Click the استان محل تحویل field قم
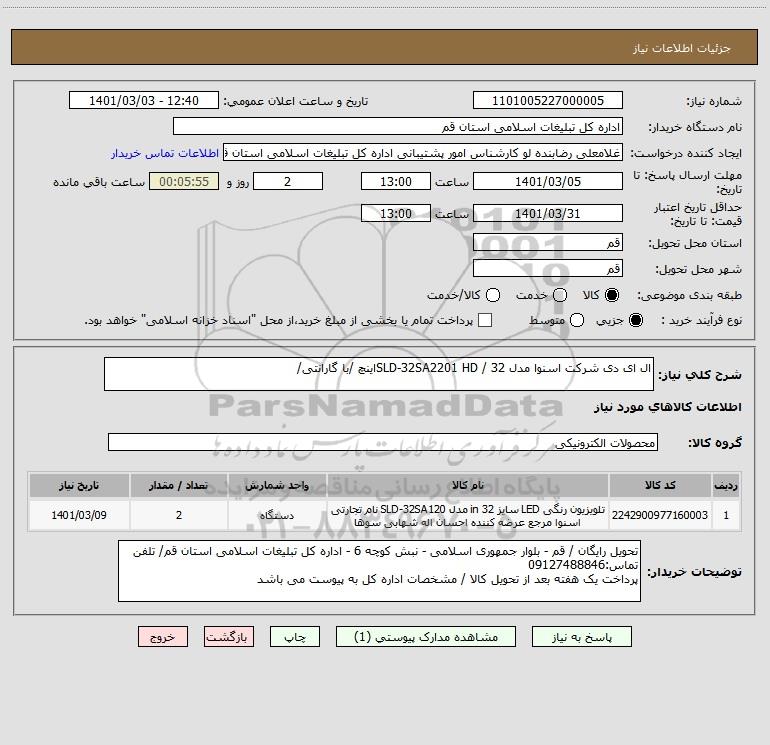This screenshot has width=770, height=745. pos(548,243)
